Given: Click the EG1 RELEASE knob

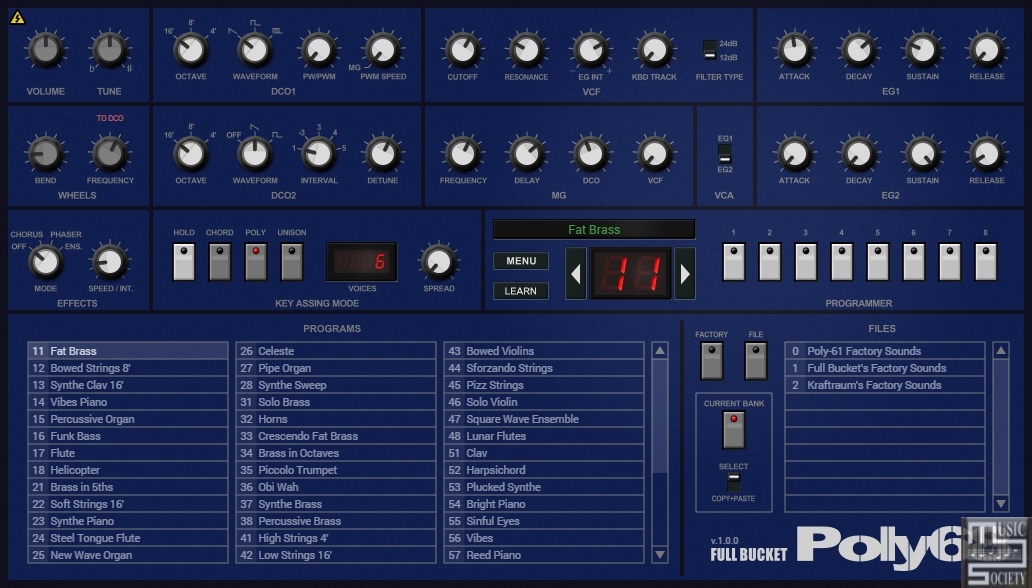Looking at the screenshot, I should pyautogui.click(x=987, y=49).
